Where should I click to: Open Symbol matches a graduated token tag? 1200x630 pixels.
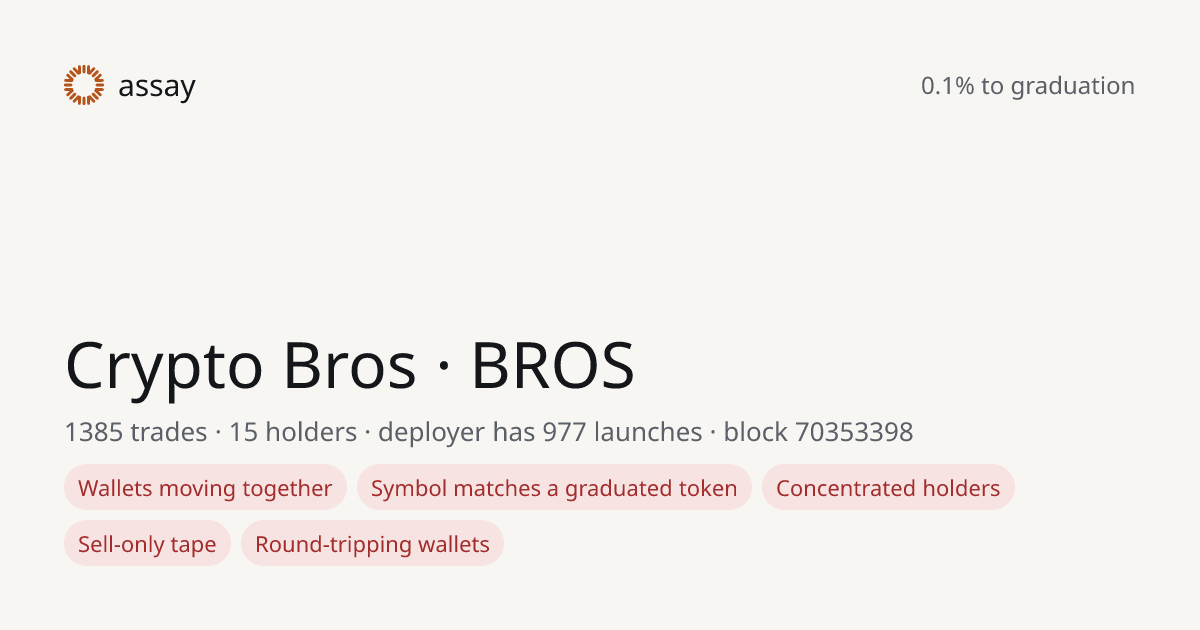(x=554, y=488)
